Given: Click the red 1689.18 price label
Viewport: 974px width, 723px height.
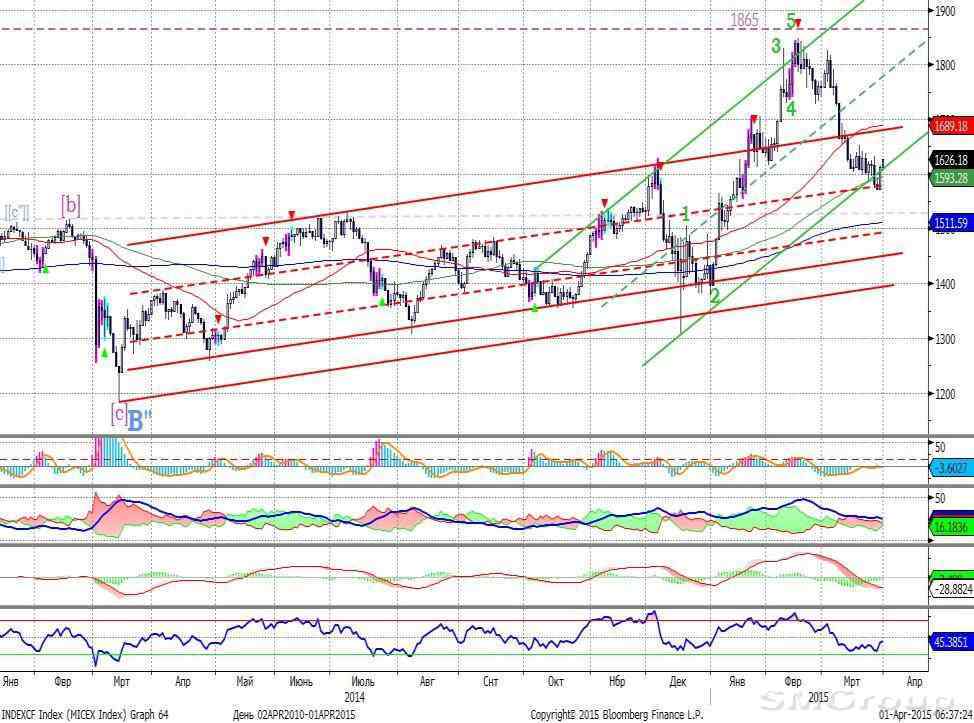Looking at the screenshot, I should 951,126.
